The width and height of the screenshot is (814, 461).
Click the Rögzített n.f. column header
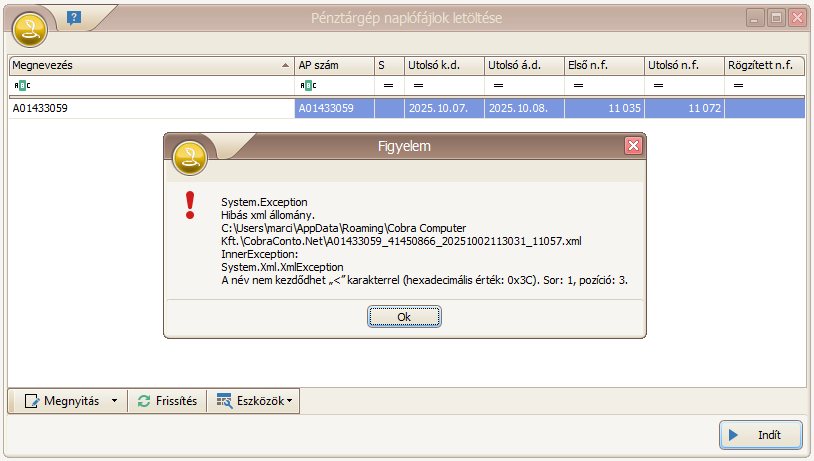click(x=764, y=65)
